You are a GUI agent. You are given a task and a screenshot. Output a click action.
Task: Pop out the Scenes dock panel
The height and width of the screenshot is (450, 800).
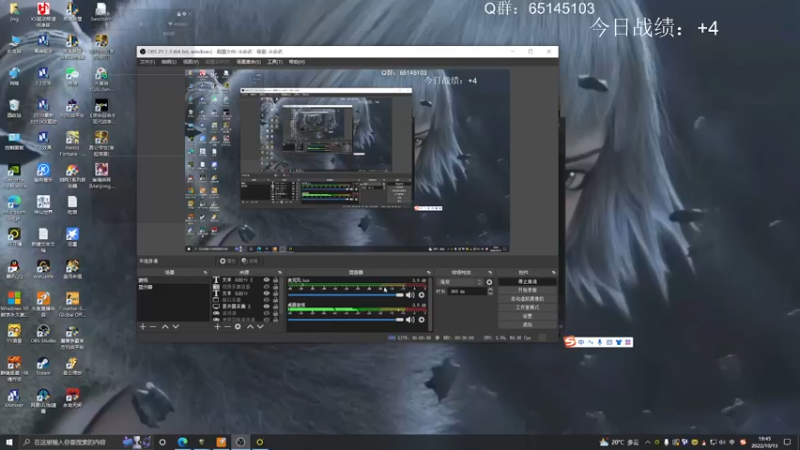(205, 272)
